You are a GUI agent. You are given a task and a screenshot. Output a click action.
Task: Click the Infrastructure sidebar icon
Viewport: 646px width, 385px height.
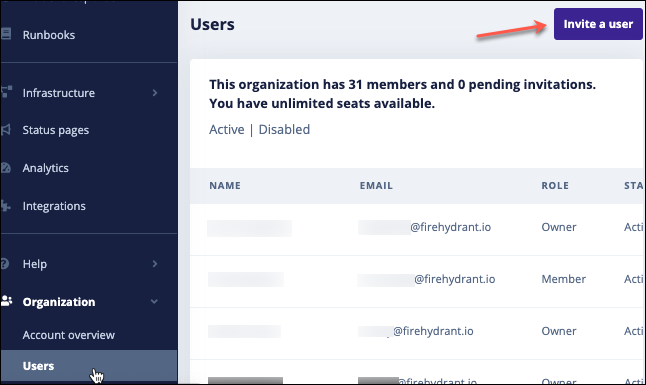point(6,92)
